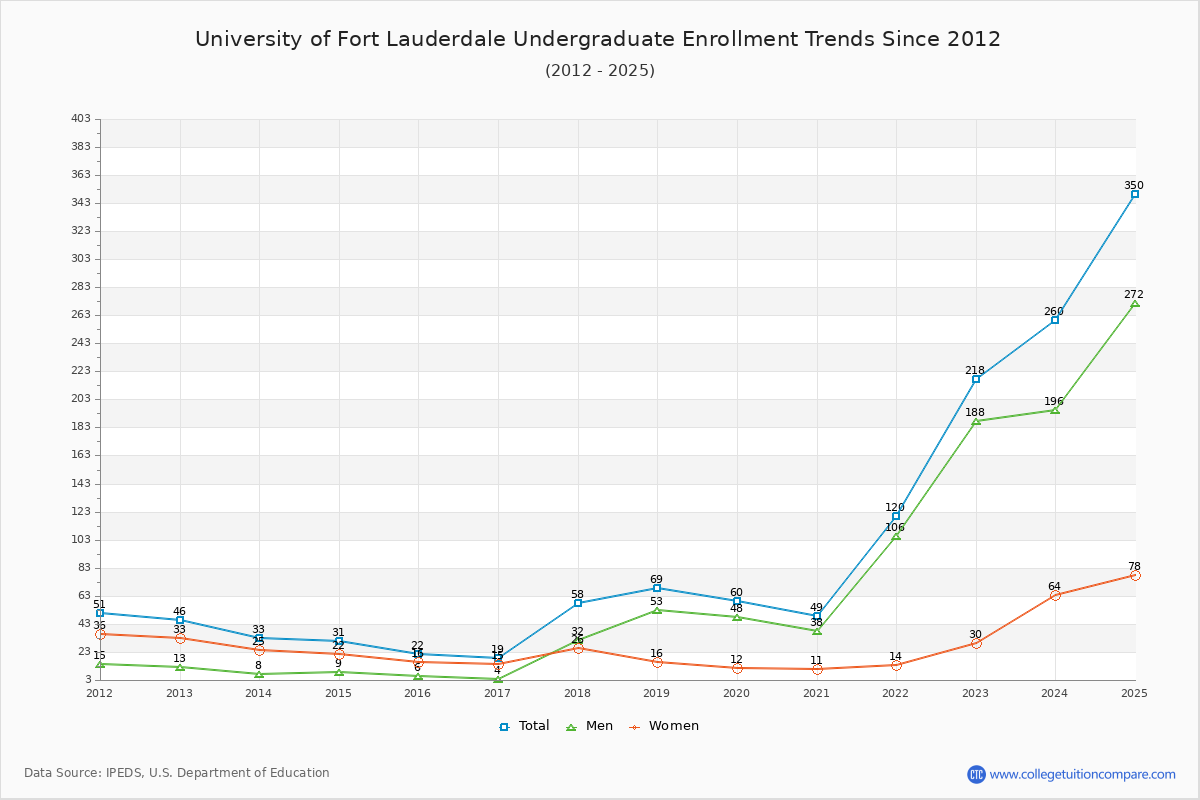This screenshot has height=800, width=1200.
Task: Select the 2021 Total point labeled 49
Action: (x=817, y=616)
